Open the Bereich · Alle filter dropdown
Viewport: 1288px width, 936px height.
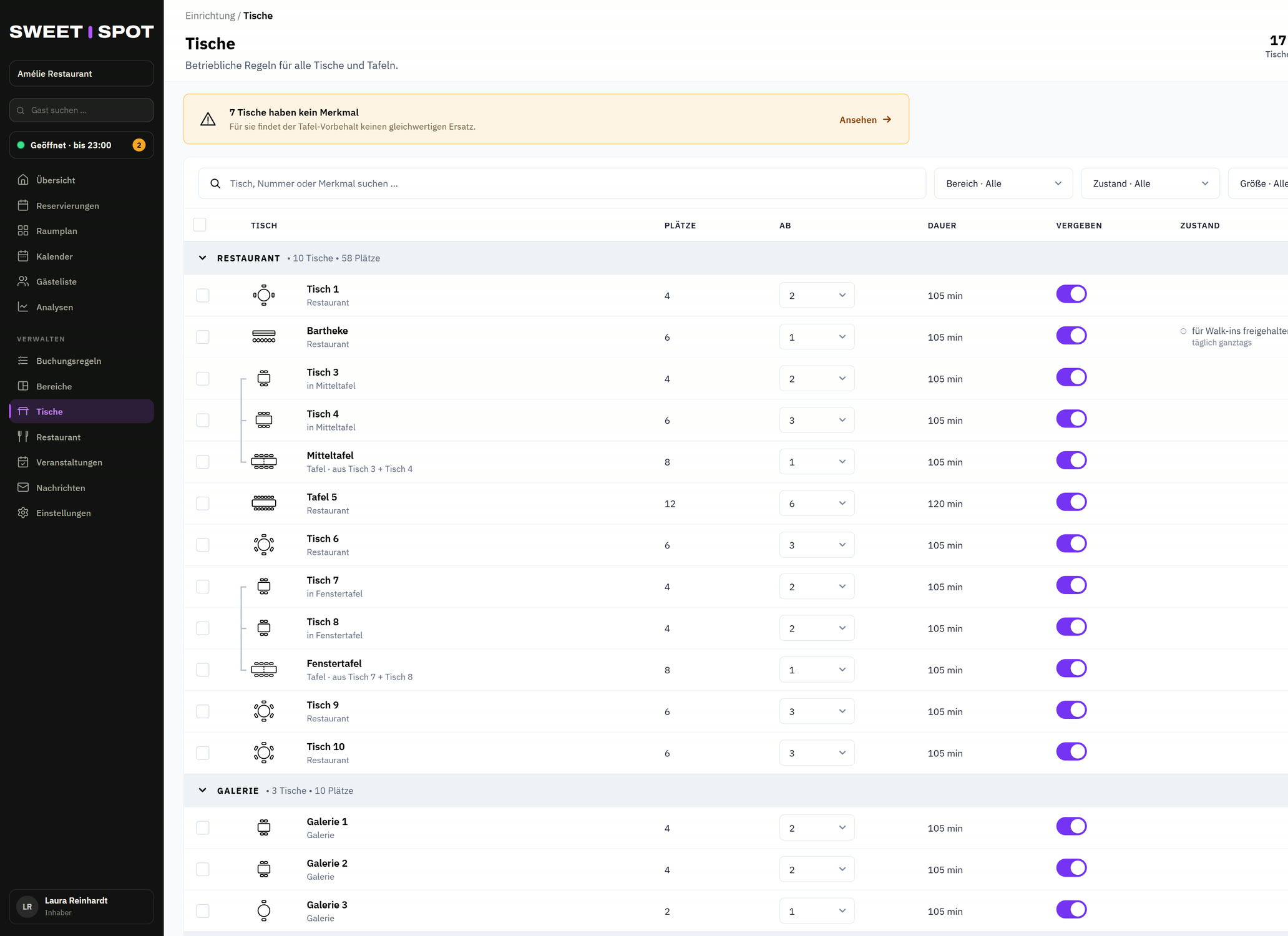[1003, 183]
